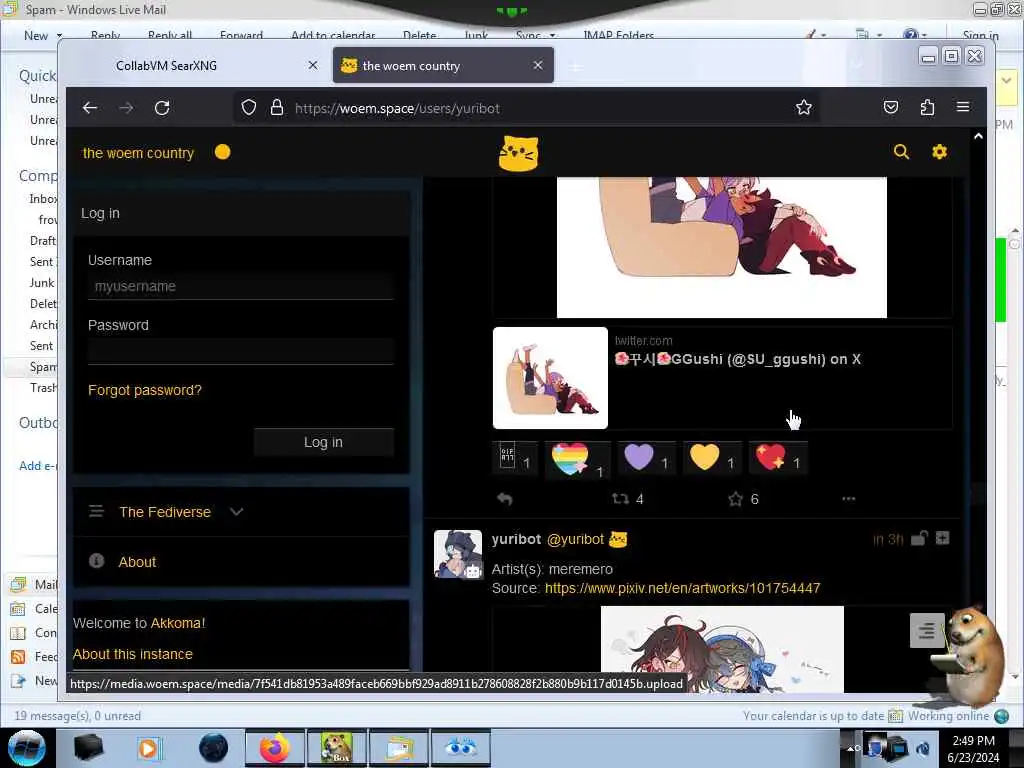Open New dropdown arrow in Live Mail
This screenshot has height=768, width=1024.
pos(59,35)
